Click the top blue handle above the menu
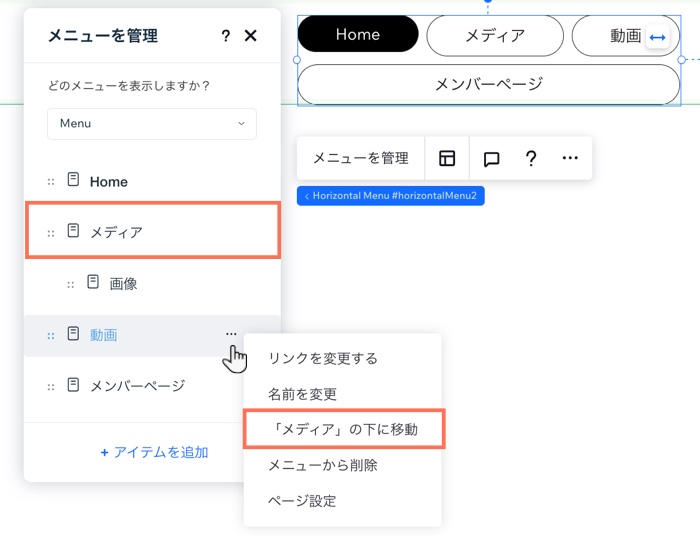Viewport: 700px width, 536px height. (x=488, y=1)
